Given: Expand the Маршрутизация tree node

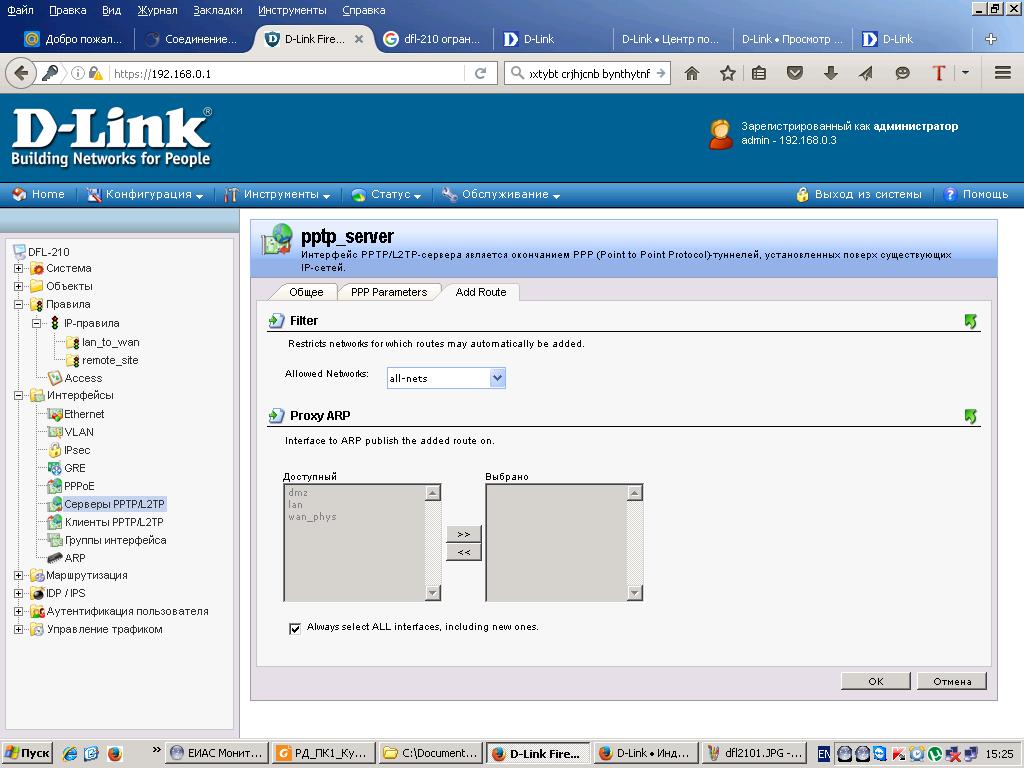Looking at the screenshot, I should [x=18, y=575].
